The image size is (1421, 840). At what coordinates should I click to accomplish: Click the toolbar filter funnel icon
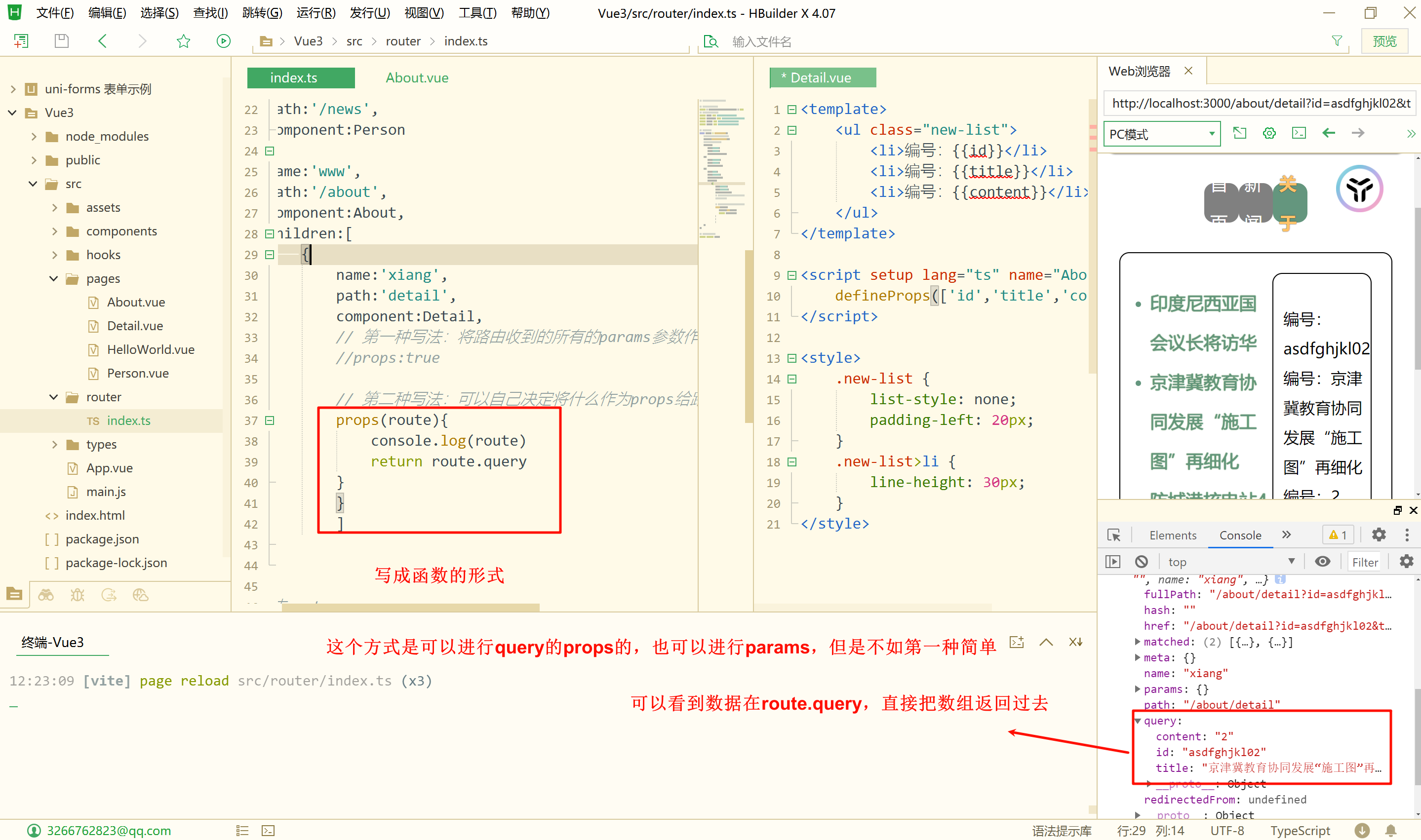1337,41
